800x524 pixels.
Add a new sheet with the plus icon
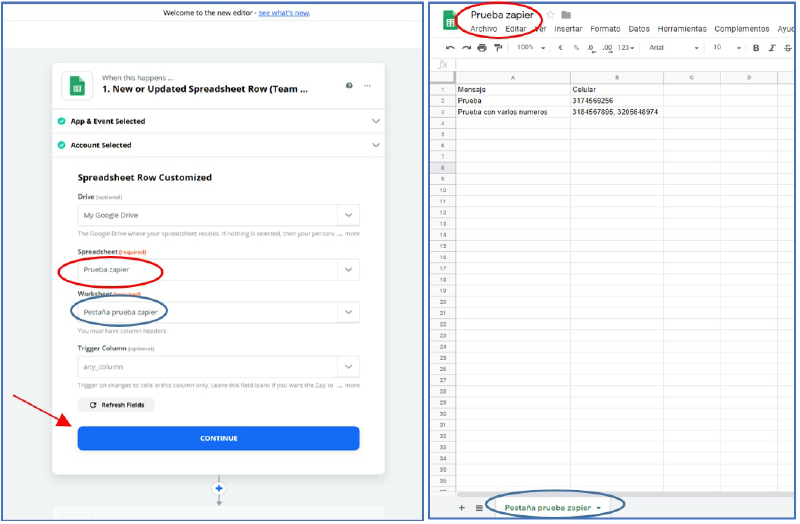pos(461,508)
